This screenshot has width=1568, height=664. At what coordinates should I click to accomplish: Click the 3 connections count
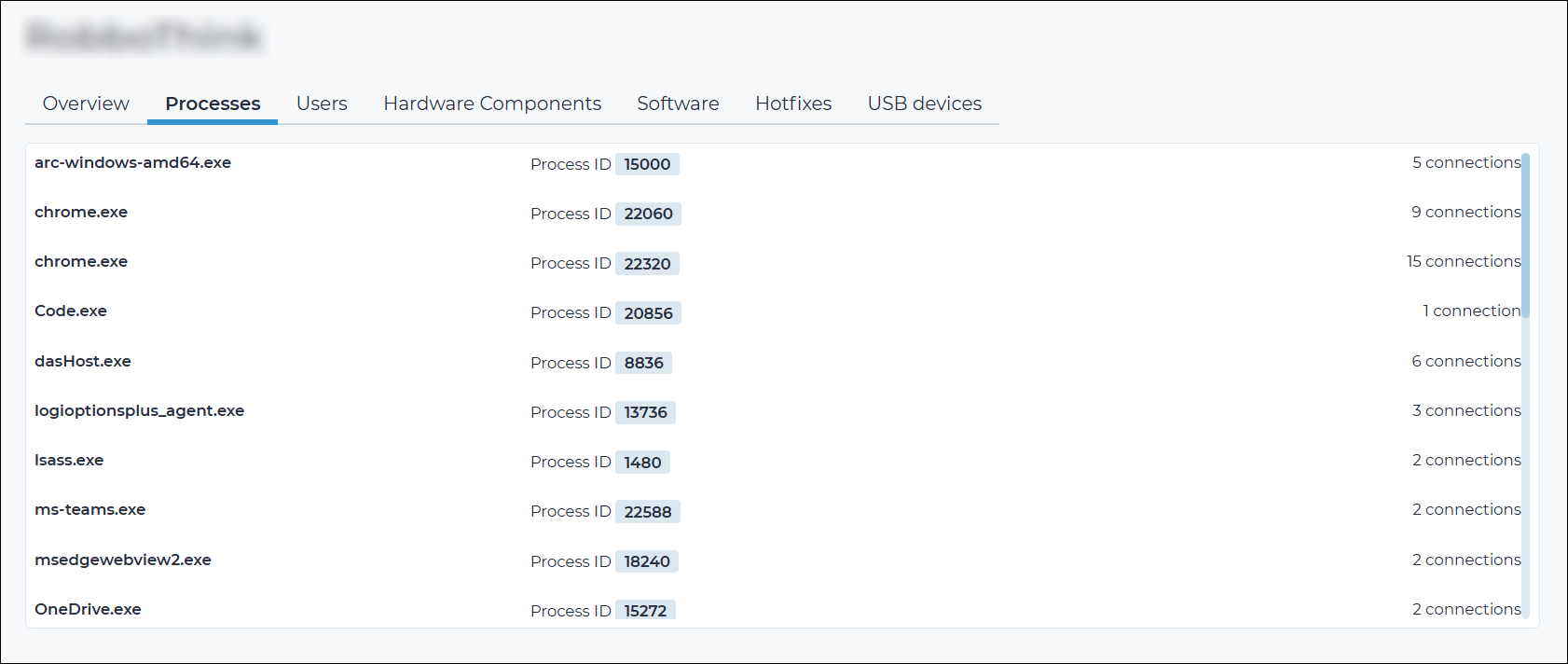(1466, 410)
